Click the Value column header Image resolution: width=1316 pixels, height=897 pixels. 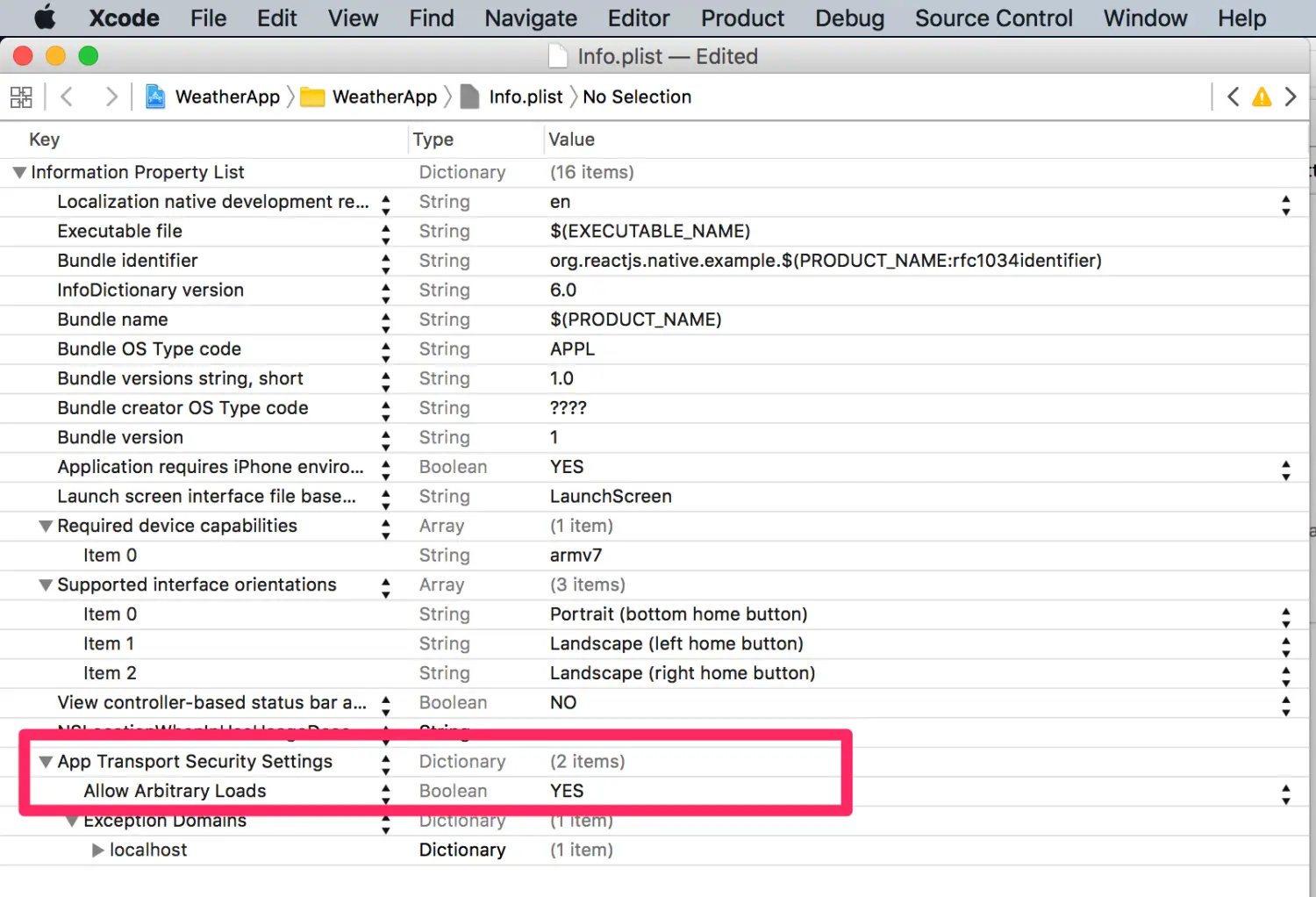pyautogui.click(x=571, y=140)
